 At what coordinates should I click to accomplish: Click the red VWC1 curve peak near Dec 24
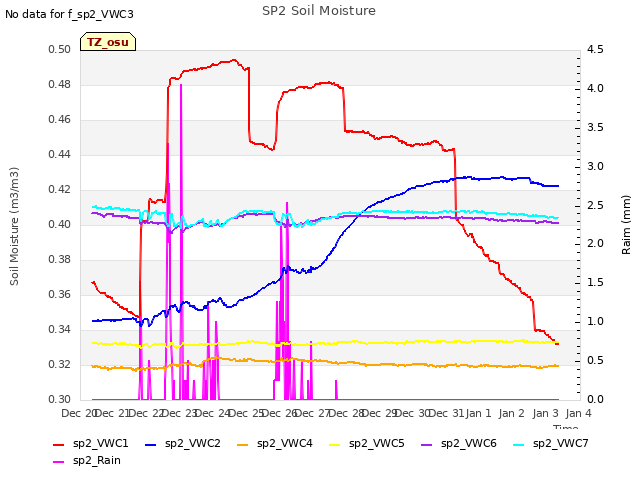click(x=234, y=60)
